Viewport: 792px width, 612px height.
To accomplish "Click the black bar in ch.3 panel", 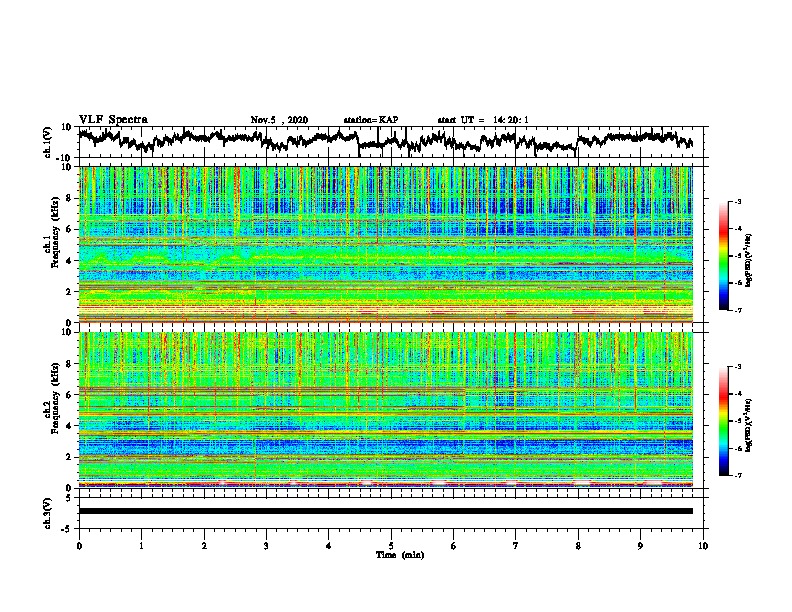I will (385, 511).
